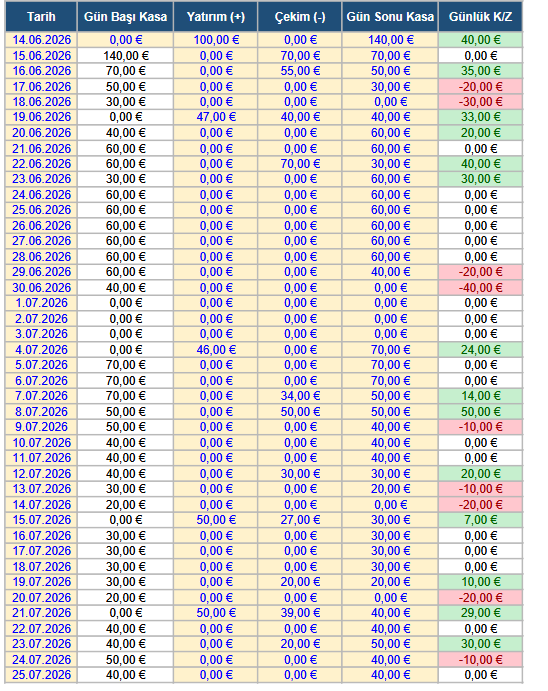
Task: Click the -20,00 € loss on 29.06.2026
Action: (x=480, y=272)
